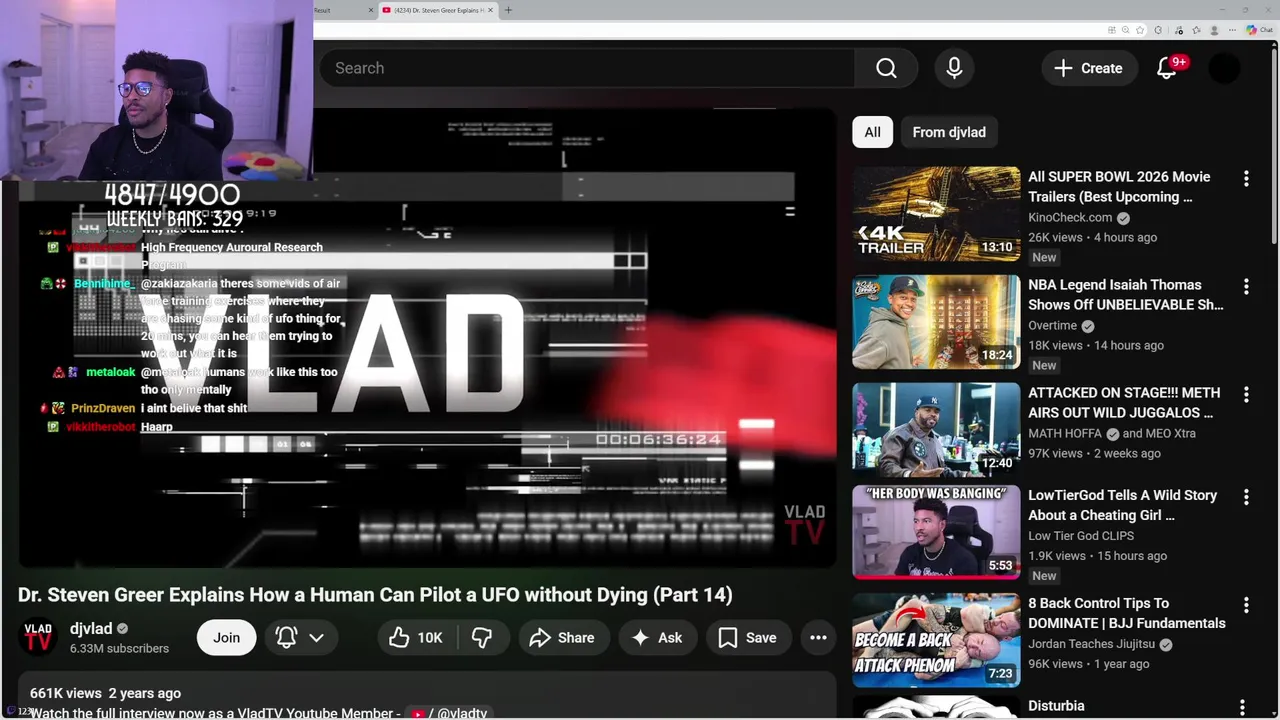
Task: Open the browser Chat copilot button
Action: pos(1259,30)
